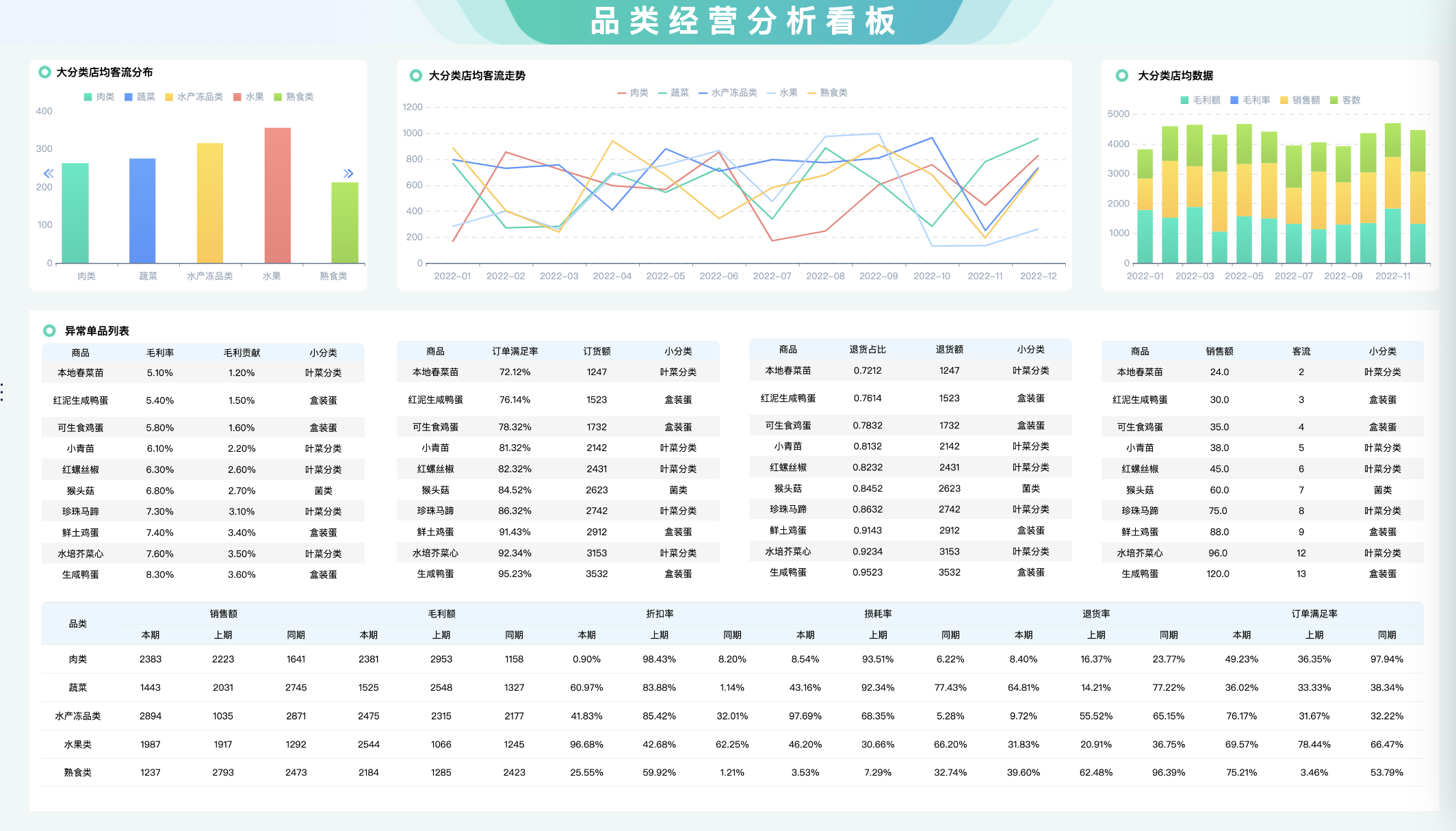
Task: Select the cell showing 2383
Action: tap(151, 659)
